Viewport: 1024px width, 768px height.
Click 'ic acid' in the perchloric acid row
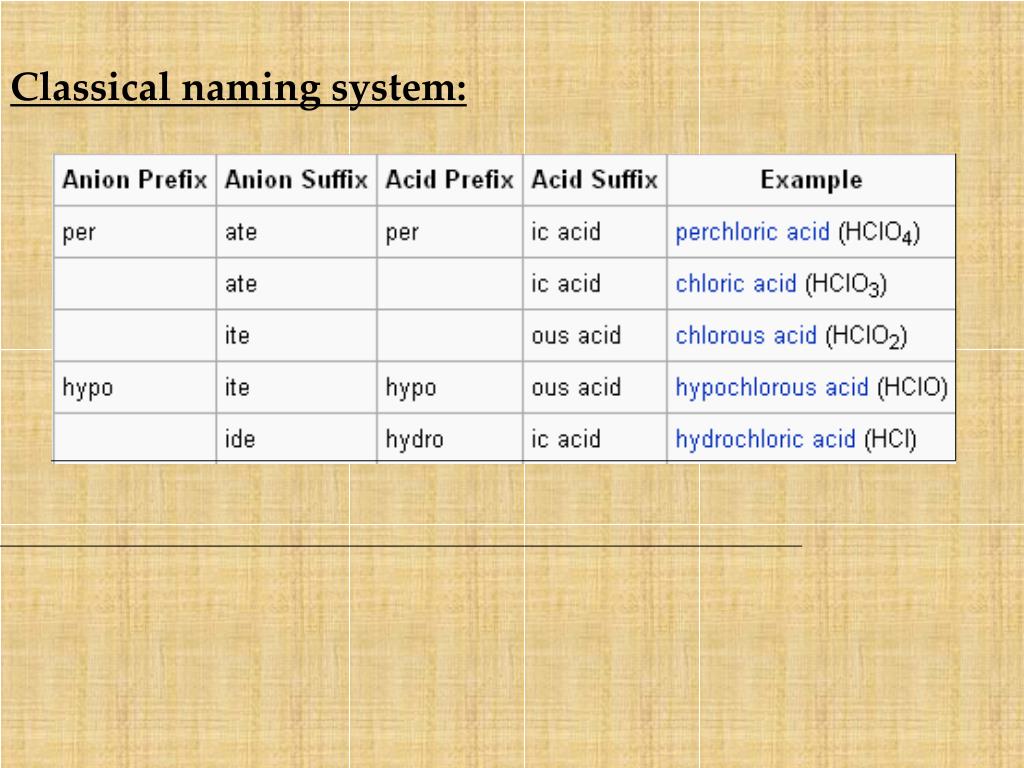[566, 232]
